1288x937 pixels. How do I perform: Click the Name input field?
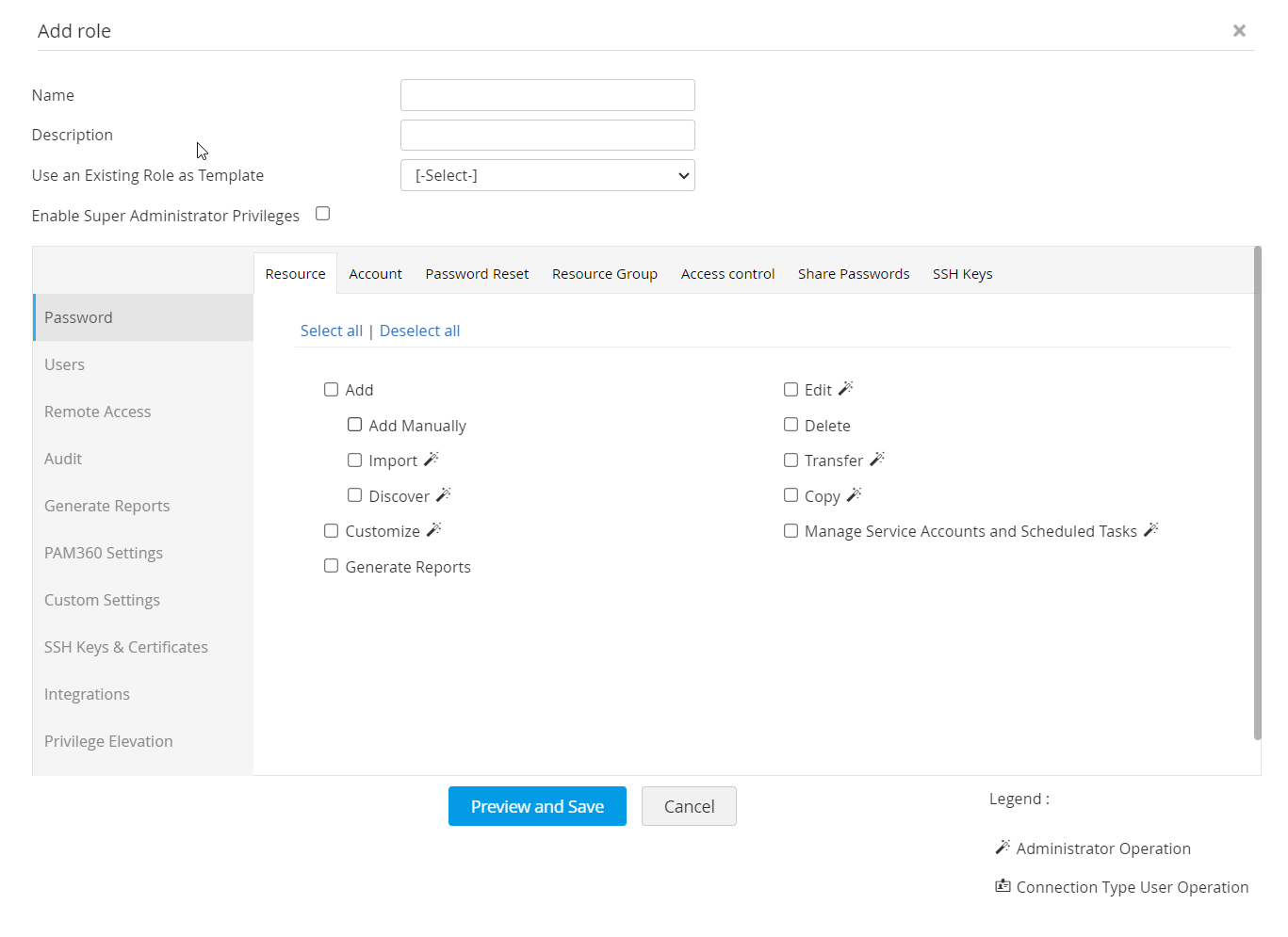click(547, 95)
